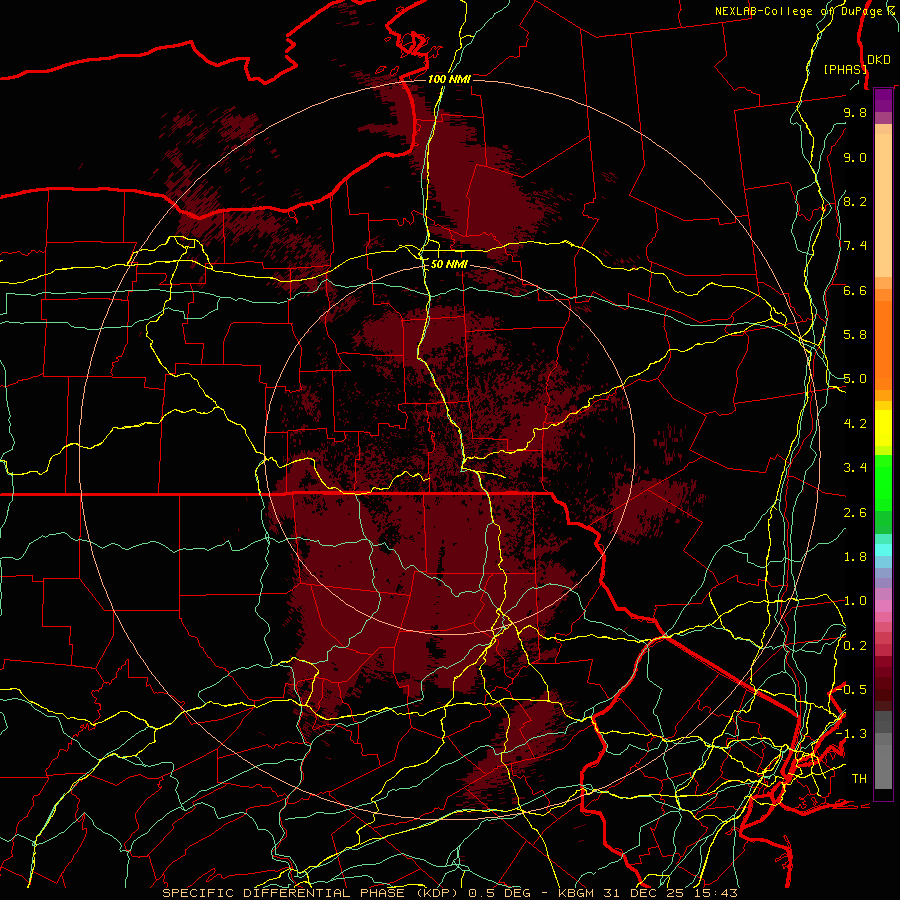Click the 9.8 color scale value
Screen dimensions: 900x900
[x=855, y=112]
